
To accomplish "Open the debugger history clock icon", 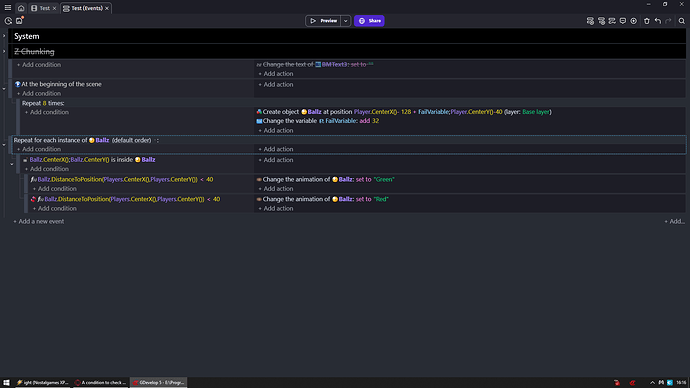I will [8, 21].
